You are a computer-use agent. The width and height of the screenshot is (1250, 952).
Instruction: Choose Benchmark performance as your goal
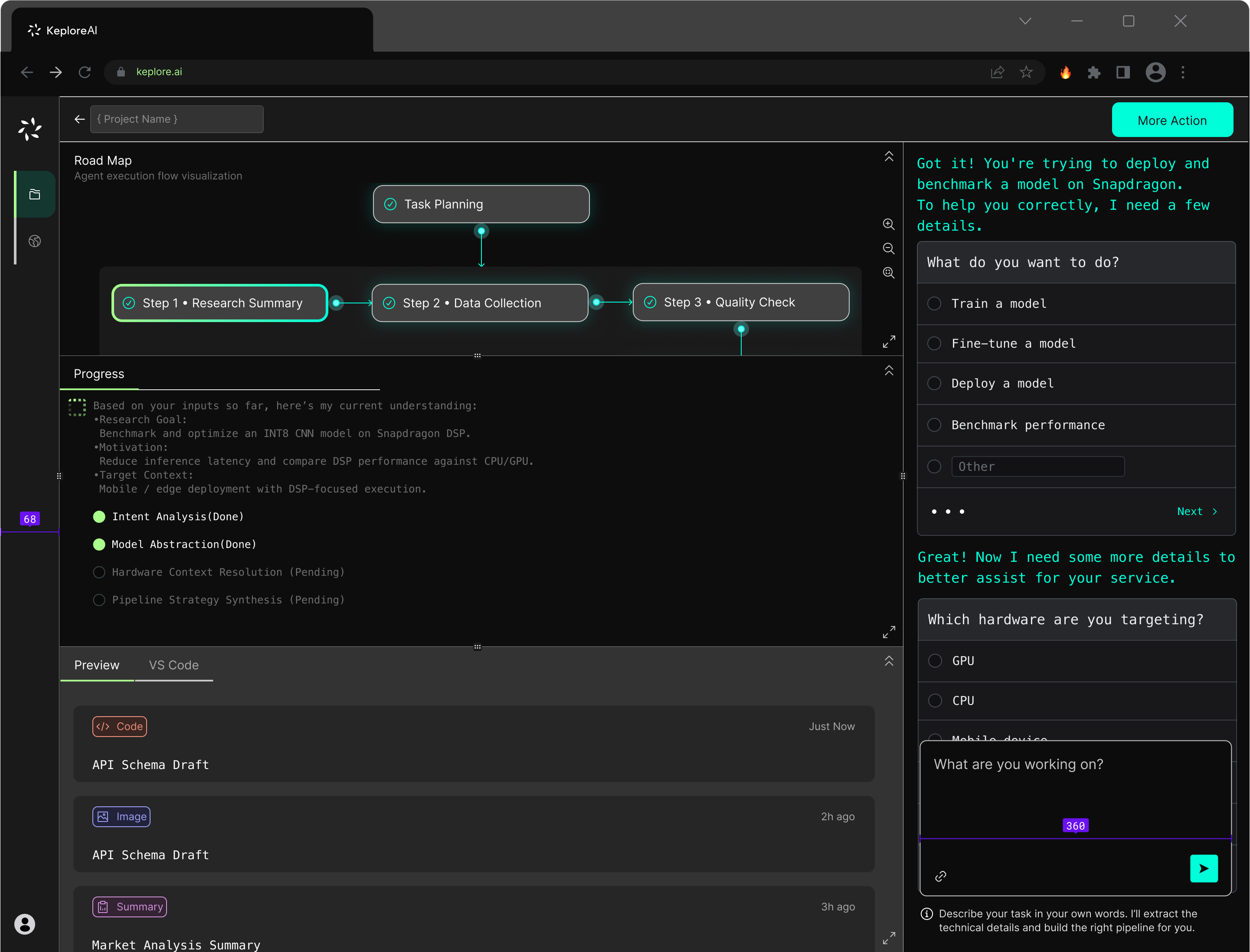[934, 424]
